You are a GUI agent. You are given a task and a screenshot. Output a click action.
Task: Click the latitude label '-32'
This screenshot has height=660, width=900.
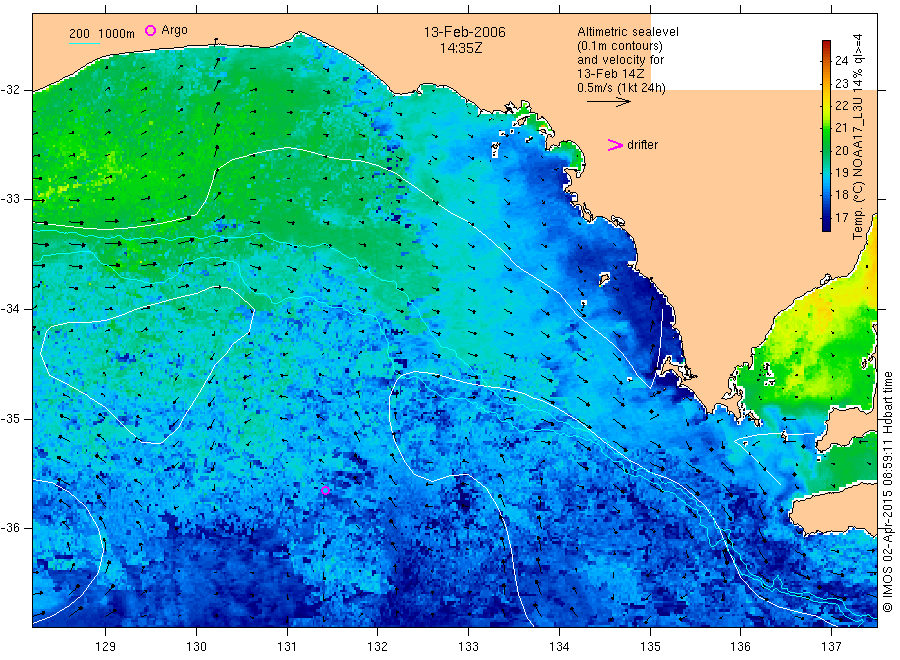[x=10, y=90]
